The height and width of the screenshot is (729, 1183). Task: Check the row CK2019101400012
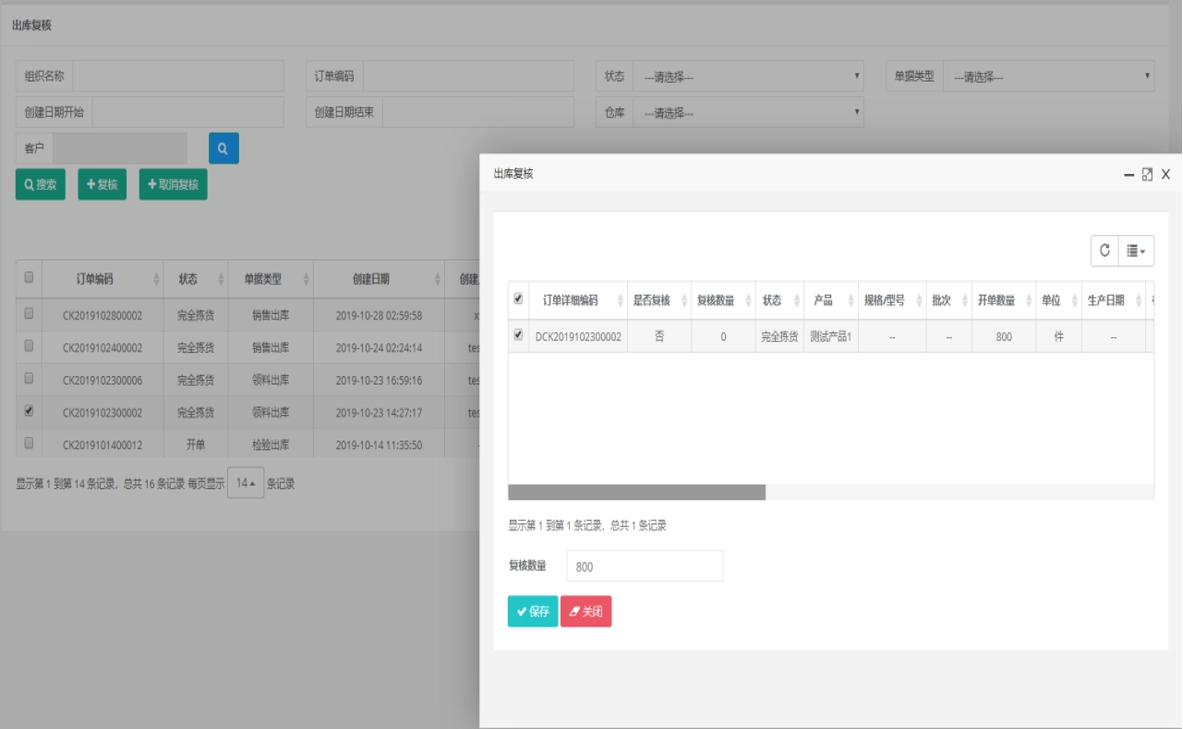29,443
